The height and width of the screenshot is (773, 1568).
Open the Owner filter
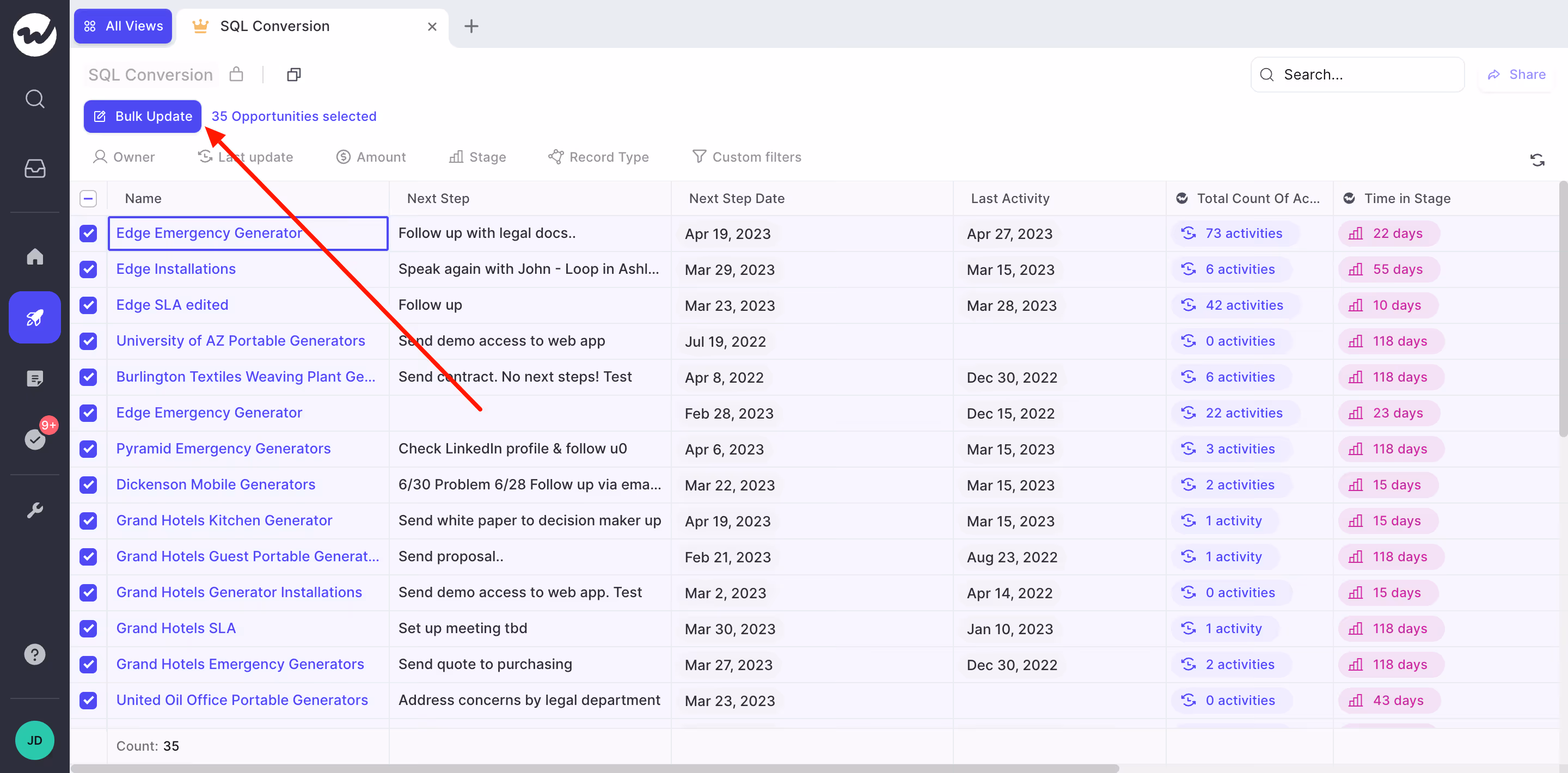pyautogui.click(x=124, y=156)
